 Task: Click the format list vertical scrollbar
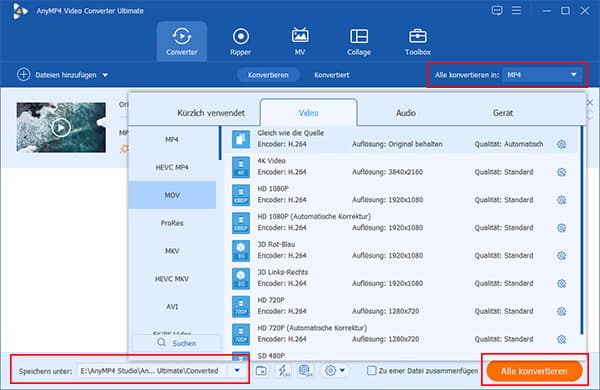[220, 143]
